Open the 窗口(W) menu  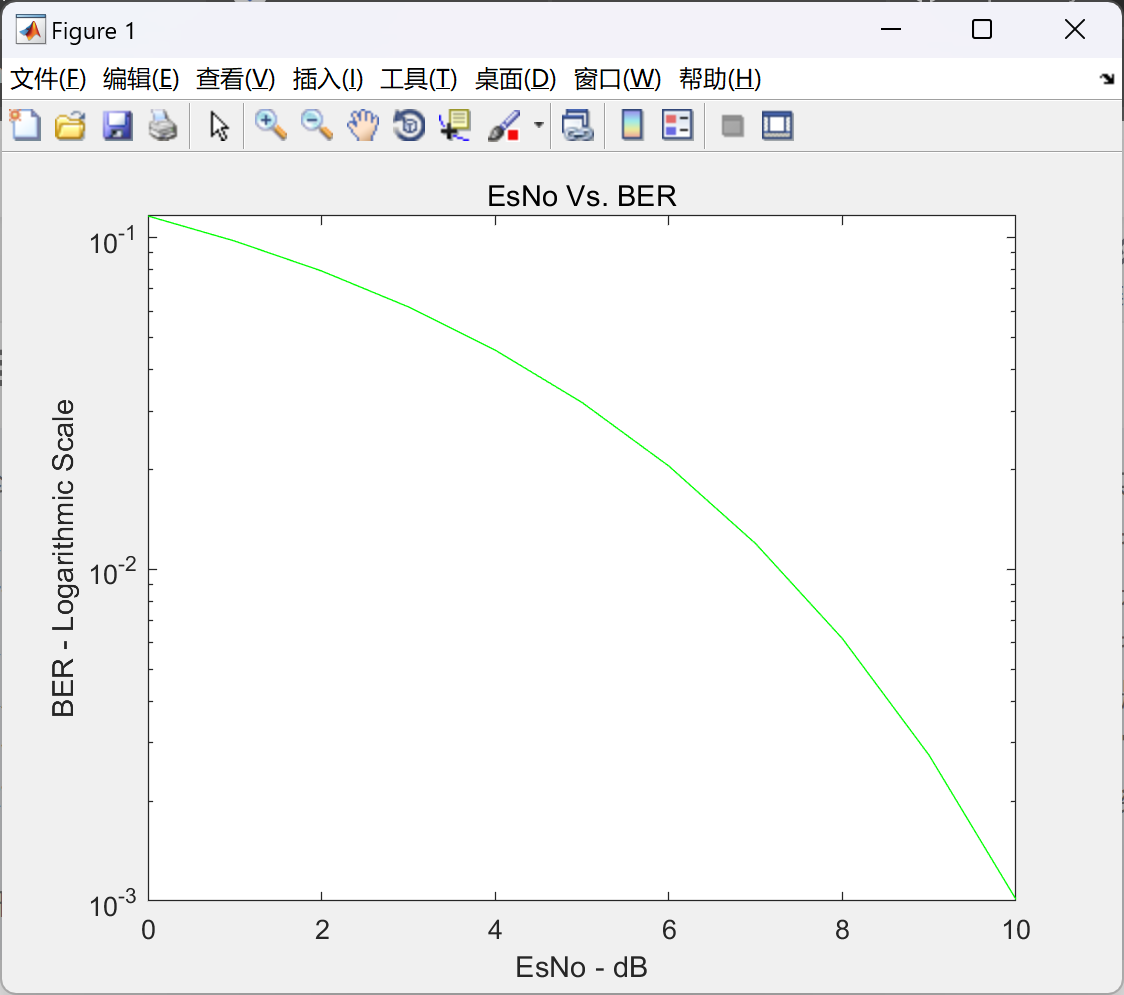[616, 79]
